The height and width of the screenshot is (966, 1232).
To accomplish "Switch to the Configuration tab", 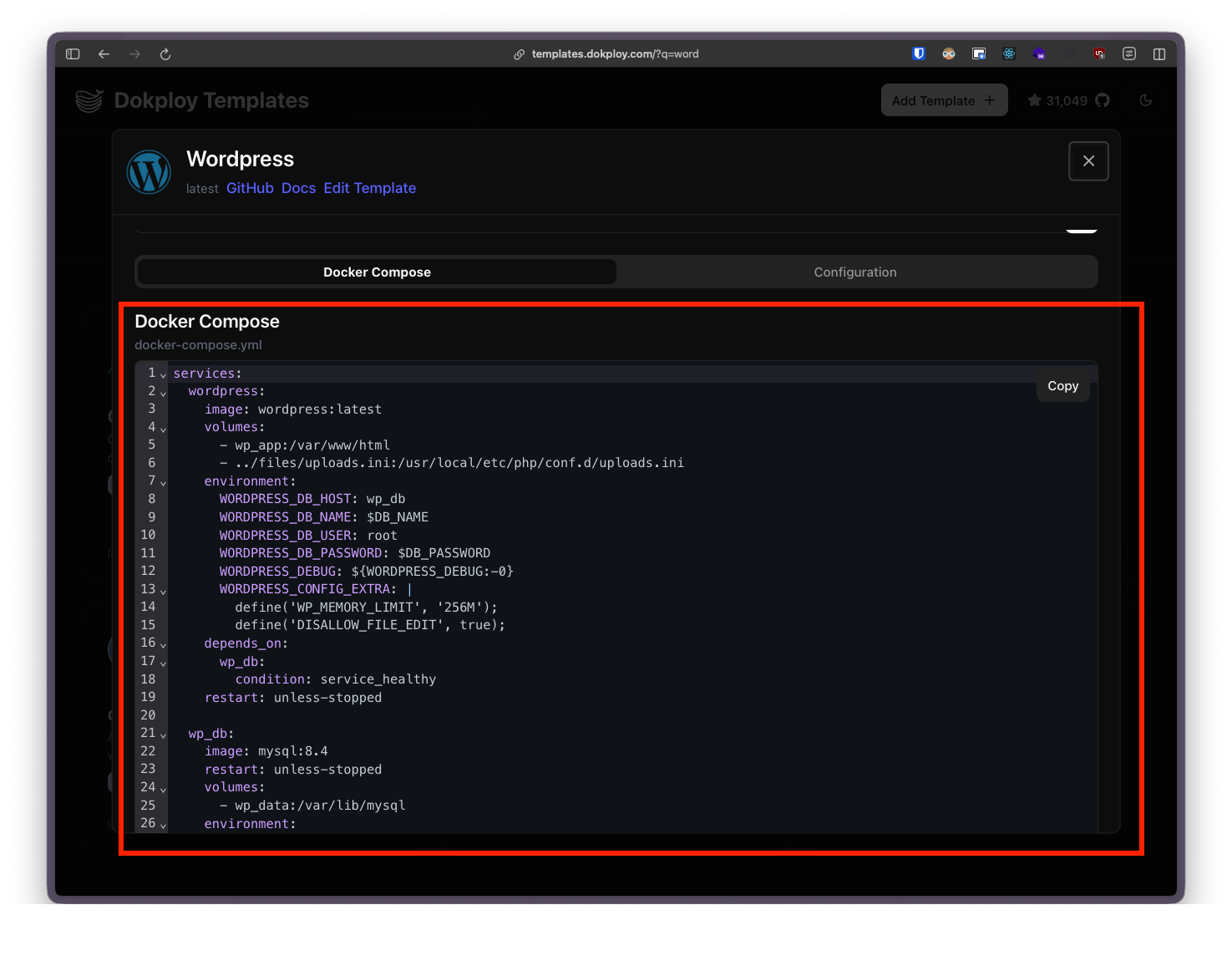I will (855, 272).
